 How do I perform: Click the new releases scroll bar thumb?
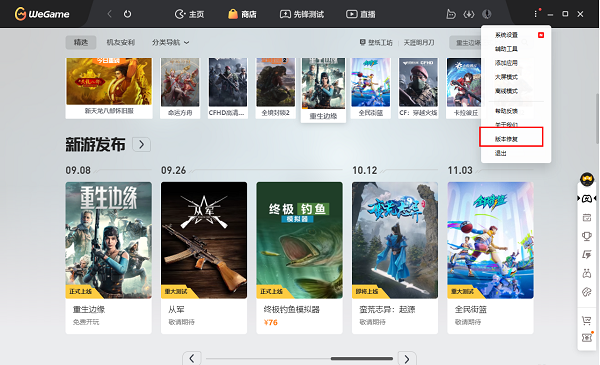tap(362, 358)
